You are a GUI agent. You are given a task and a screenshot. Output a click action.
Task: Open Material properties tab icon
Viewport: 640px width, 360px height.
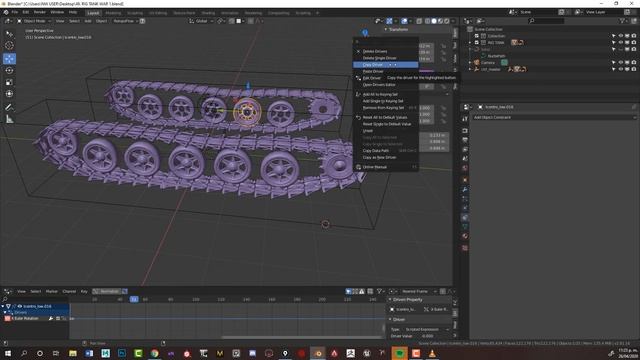(x=465, y=236)
